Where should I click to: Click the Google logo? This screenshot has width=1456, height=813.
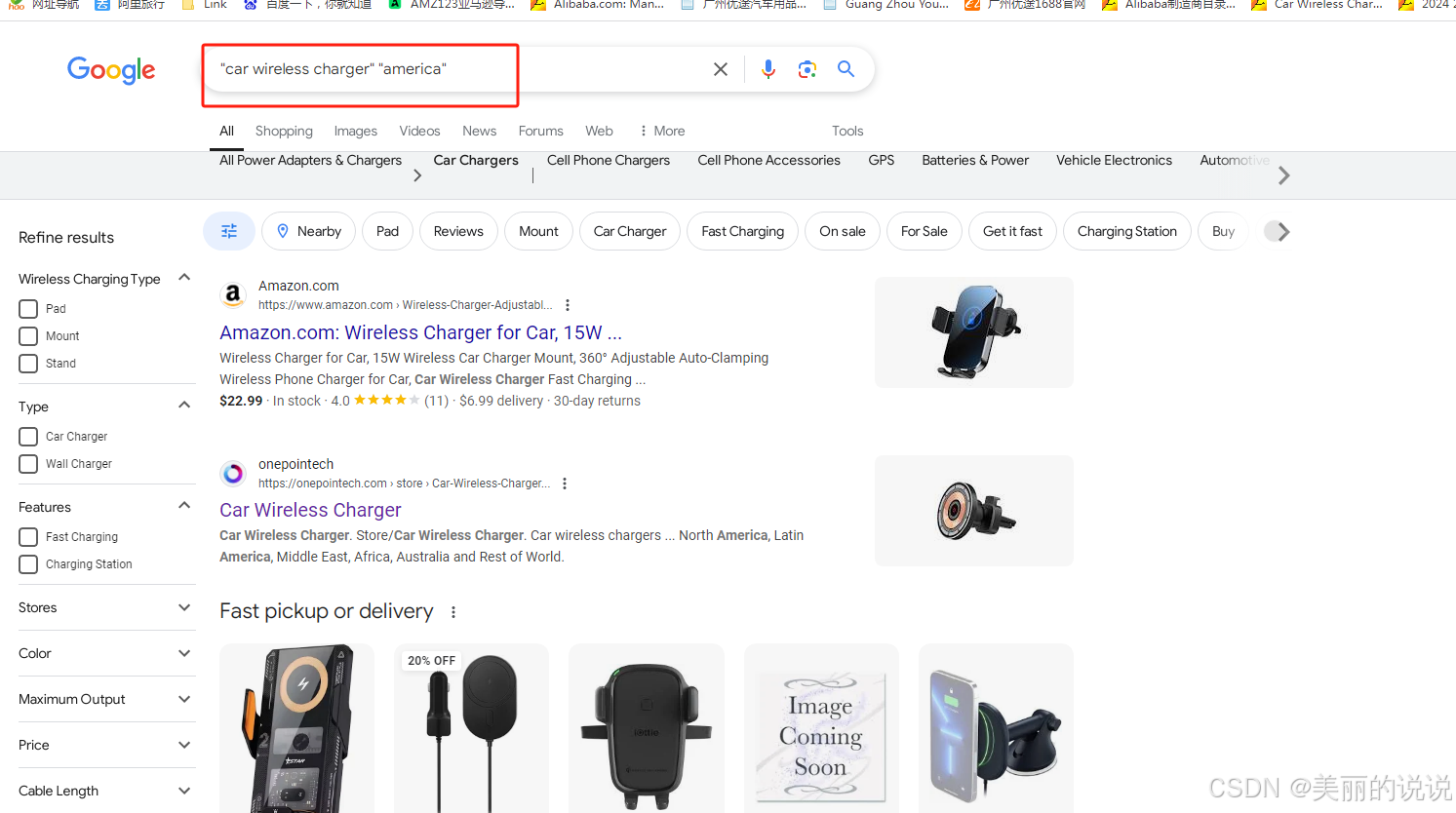point(111,70)
